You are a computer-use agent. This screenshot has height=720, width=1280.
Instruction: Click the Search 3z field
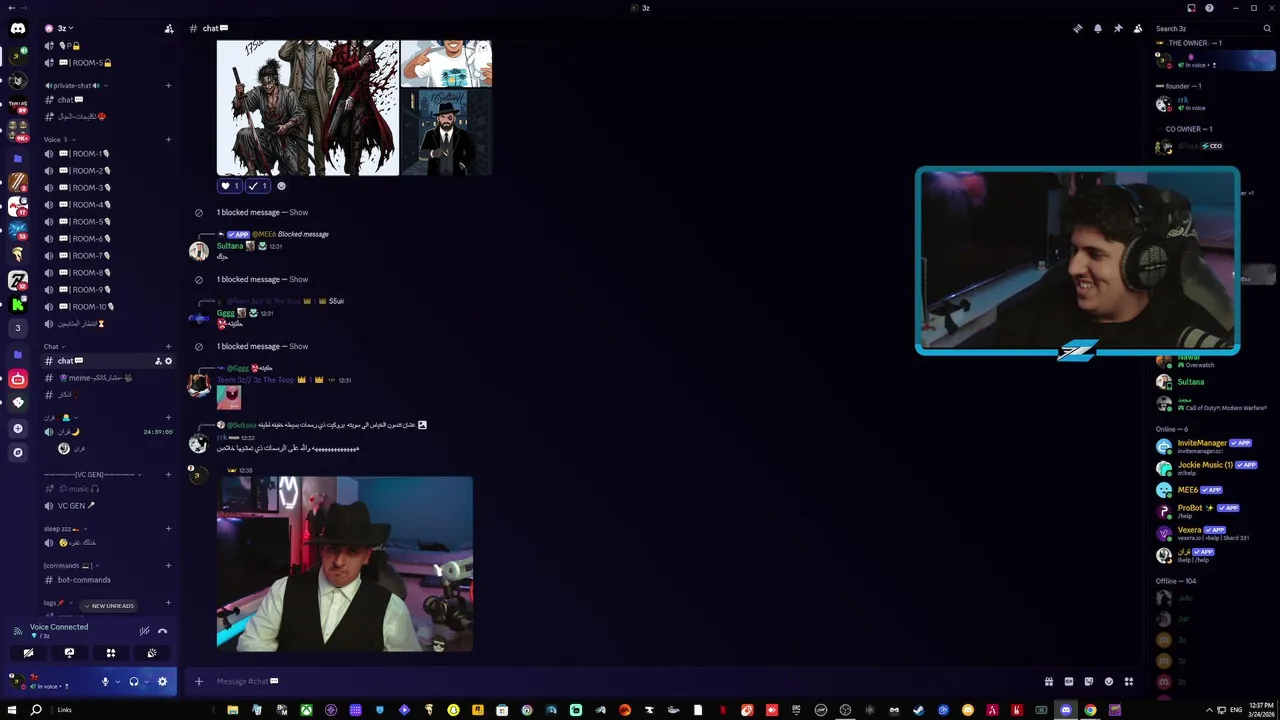(x=1212, y=28)
